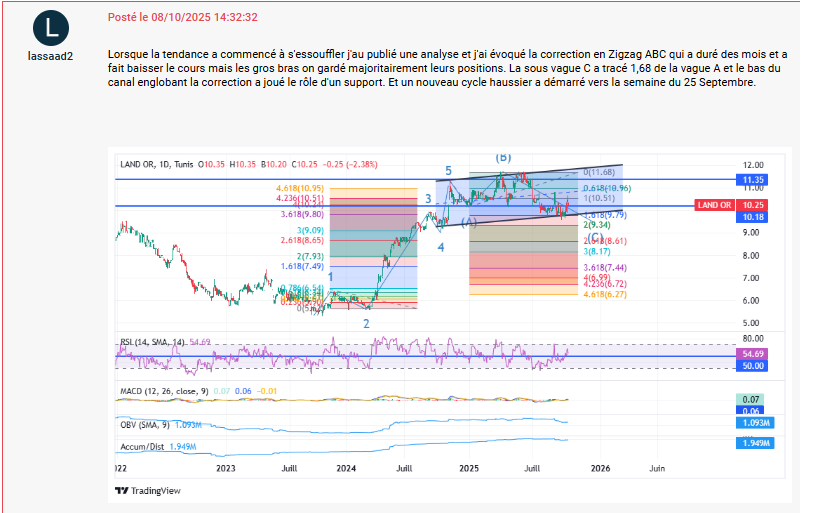This screenshot has width=819, height=513.
Task: Click the OBV 1.093M value badge
Action: click(x=752, y=422)
